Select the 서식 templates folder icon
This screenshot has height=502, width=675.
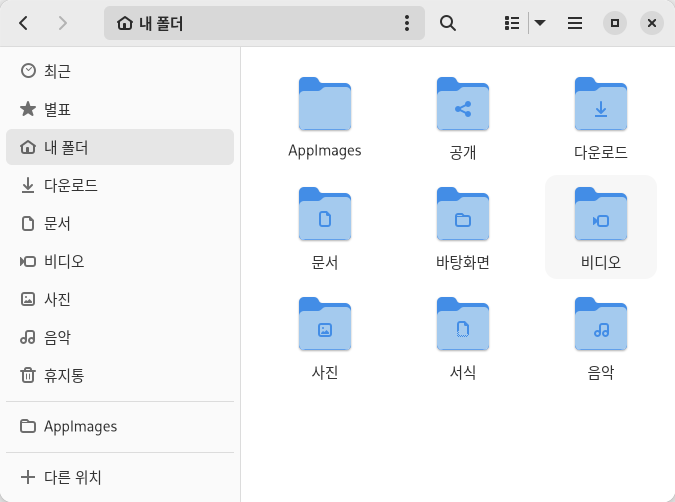coord(463,324)
